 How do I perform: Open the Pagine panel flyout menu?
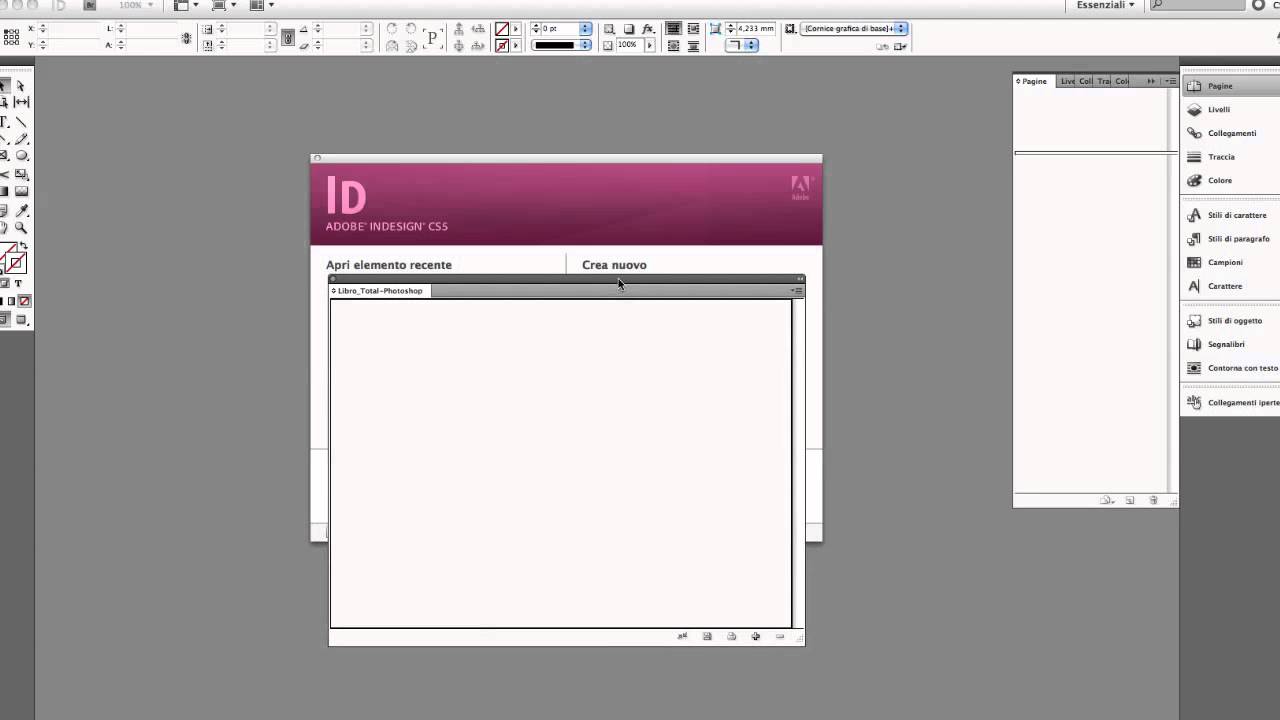coord(1171,81)
